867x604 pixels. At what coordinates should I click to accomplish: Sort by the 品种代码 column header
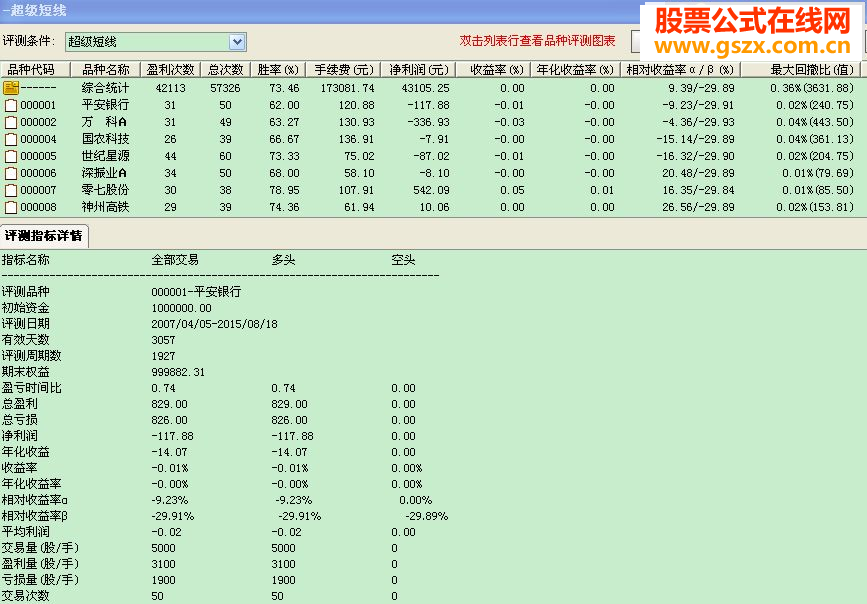point(35,70)
